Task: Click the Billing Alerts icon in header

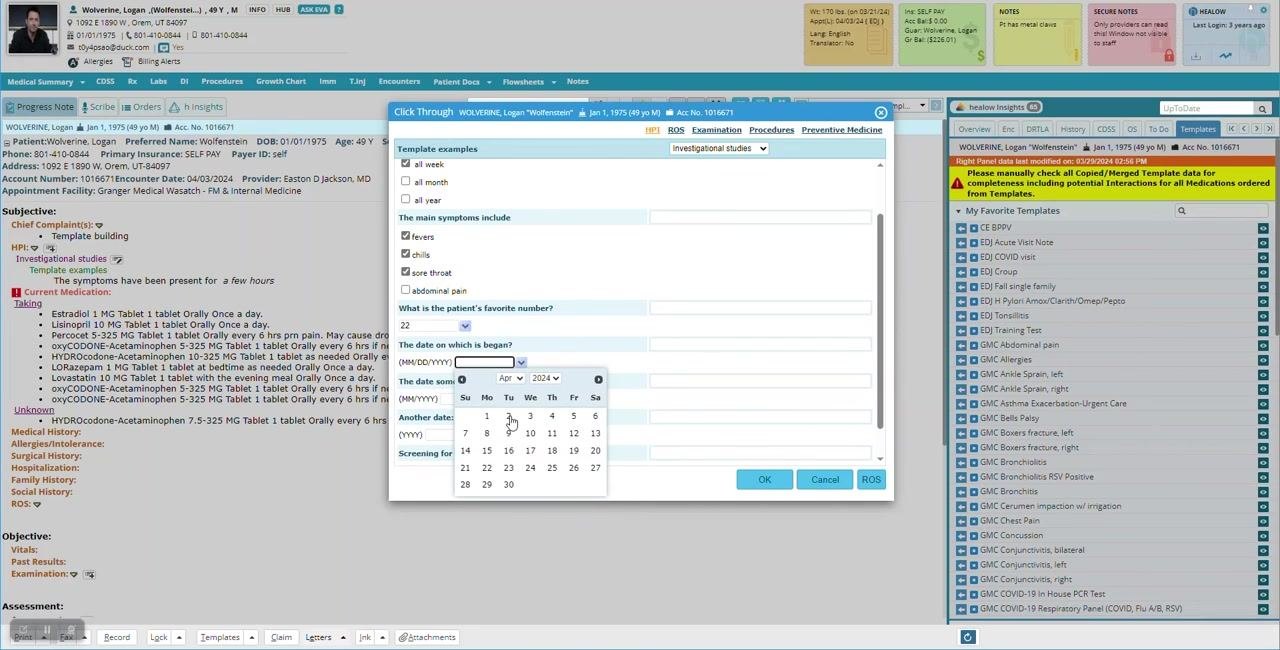Action: [x=126, y=62]
